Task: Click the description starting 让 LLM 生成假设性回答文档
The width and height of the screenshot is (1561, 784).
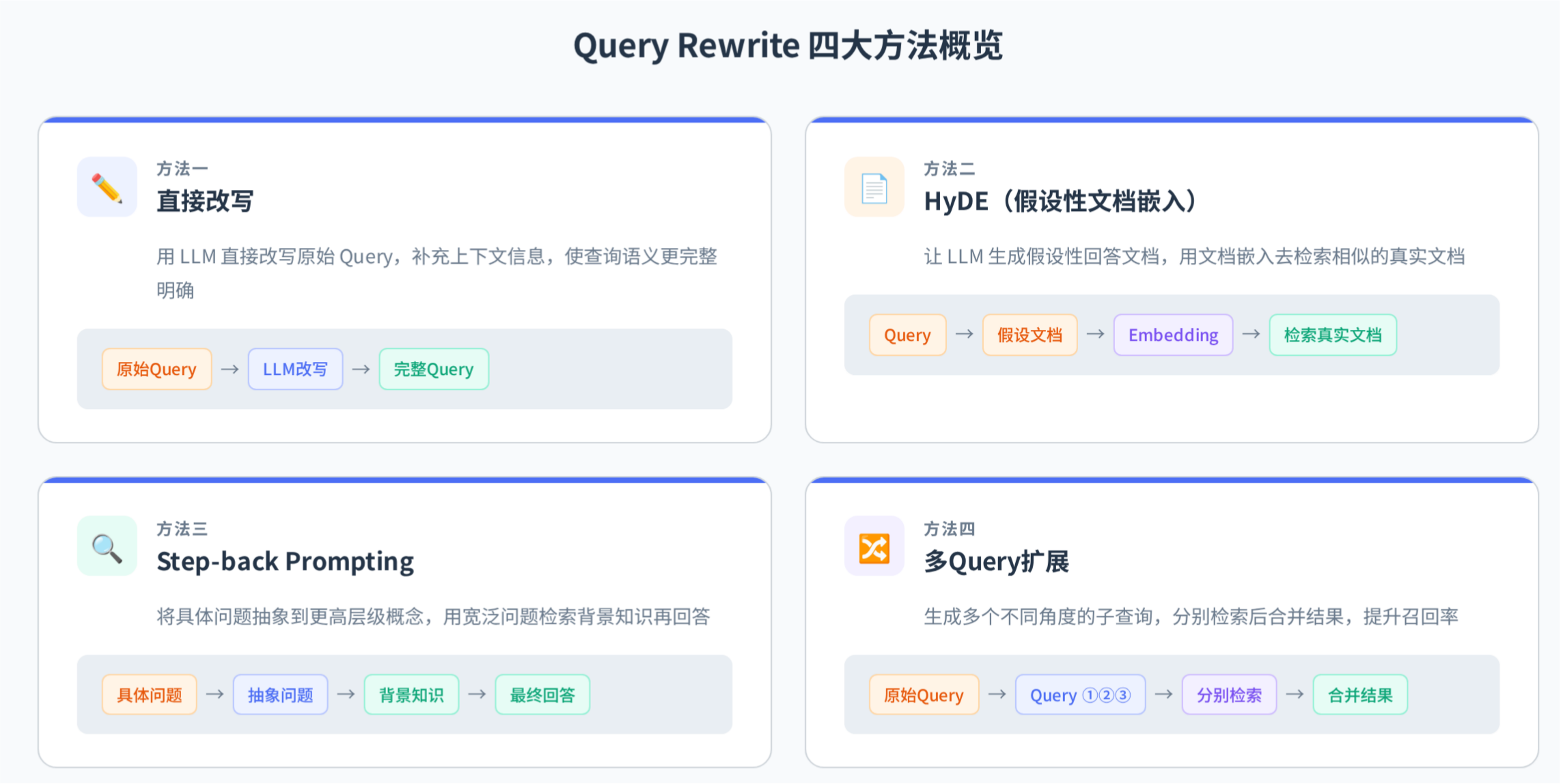Action: click(1194, 257)
